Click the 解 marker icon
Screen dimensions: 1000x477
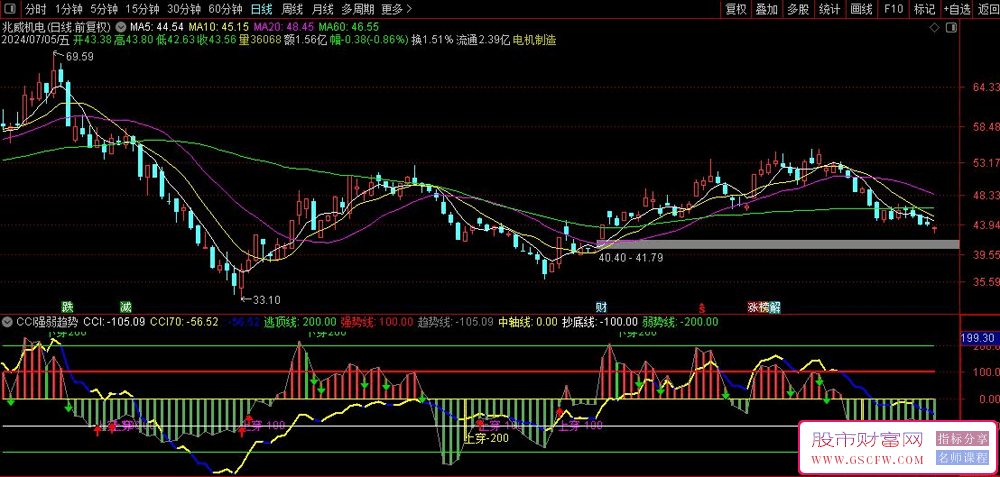coord(776,306)
